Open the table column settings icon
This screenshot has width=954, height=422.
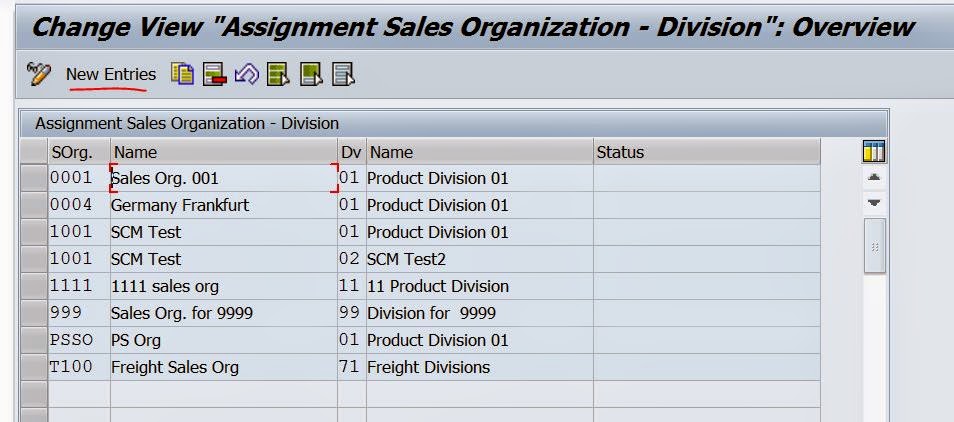[874, 152]
